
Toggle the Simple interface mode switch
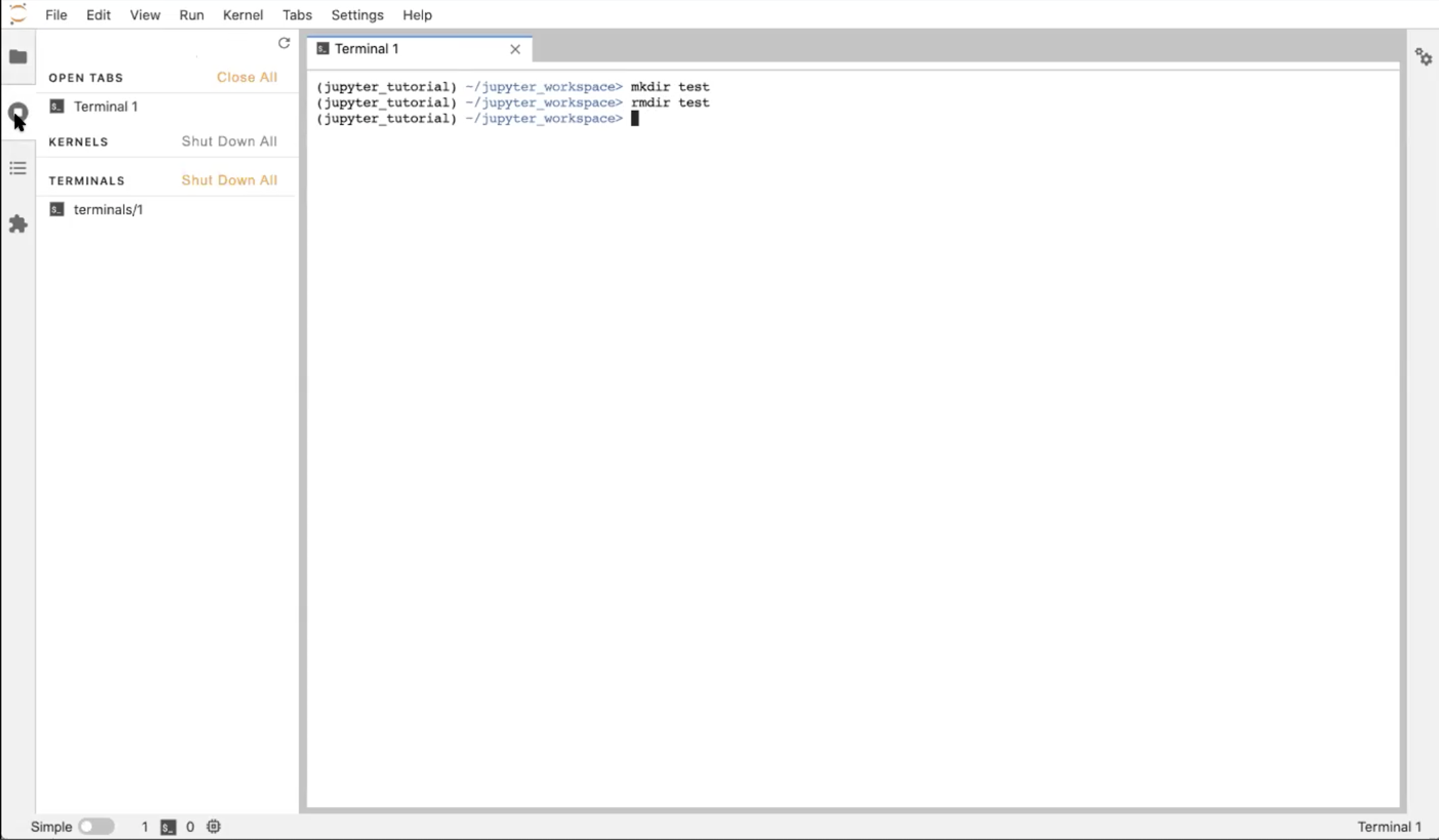pyautogui.click(x=96, y=827)
